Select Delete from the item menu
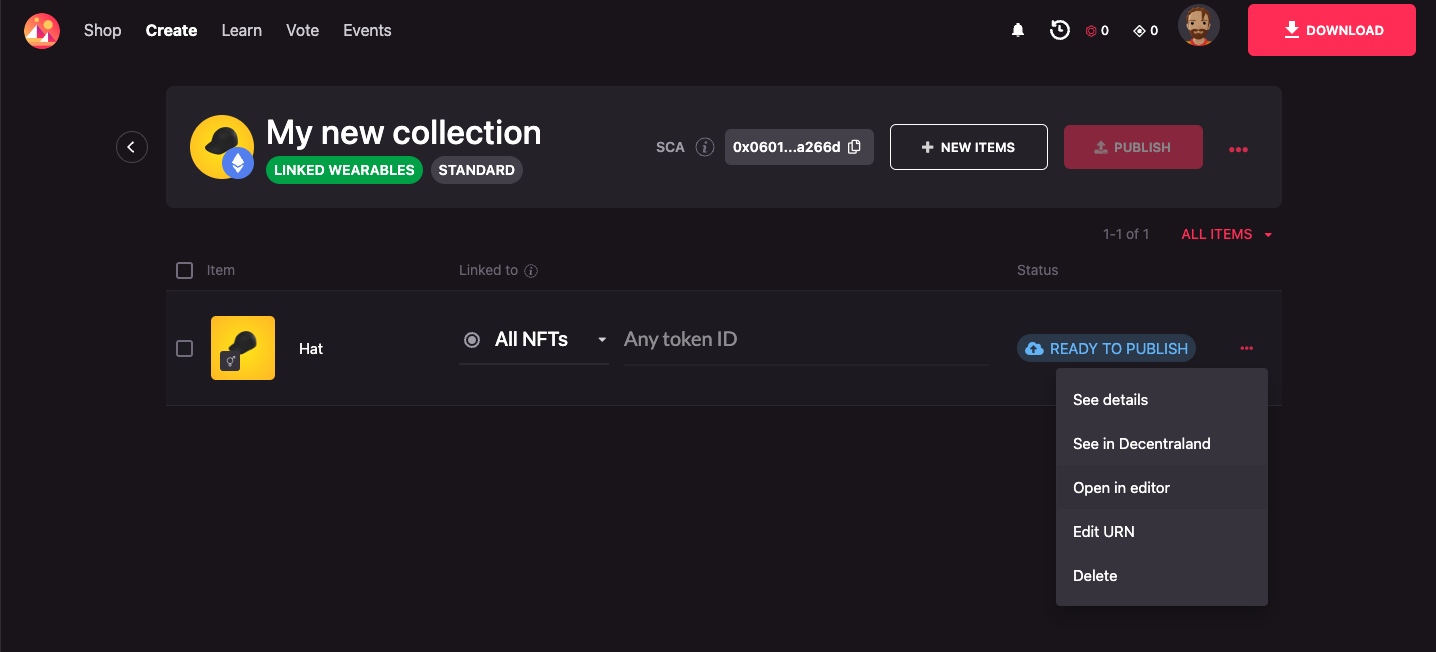1436x652 pixels. point(1095,576)
